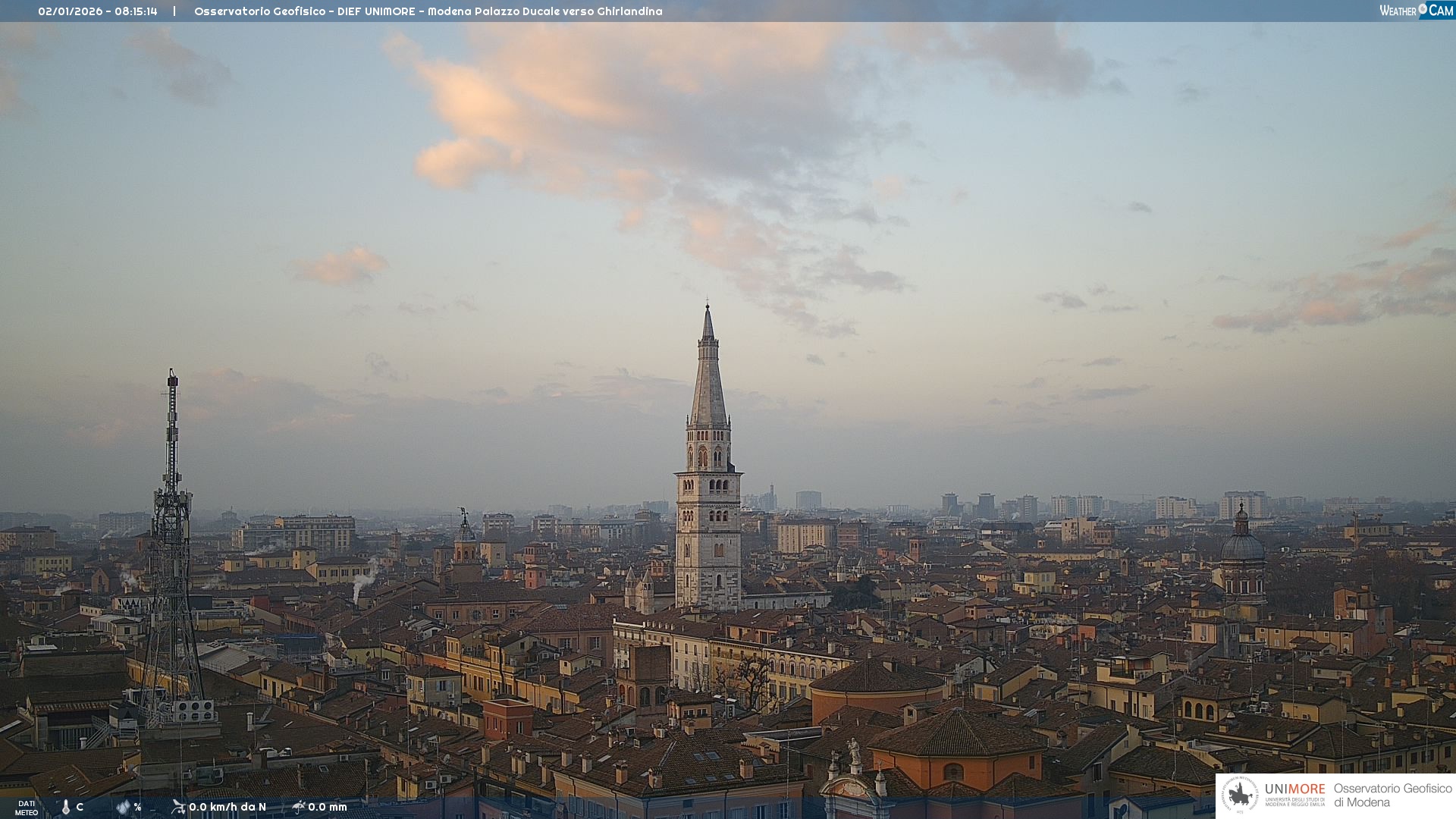This screenshot has height=819, width=1456.
Task: Click the % humidity unit label
Action: coord(137,807)
